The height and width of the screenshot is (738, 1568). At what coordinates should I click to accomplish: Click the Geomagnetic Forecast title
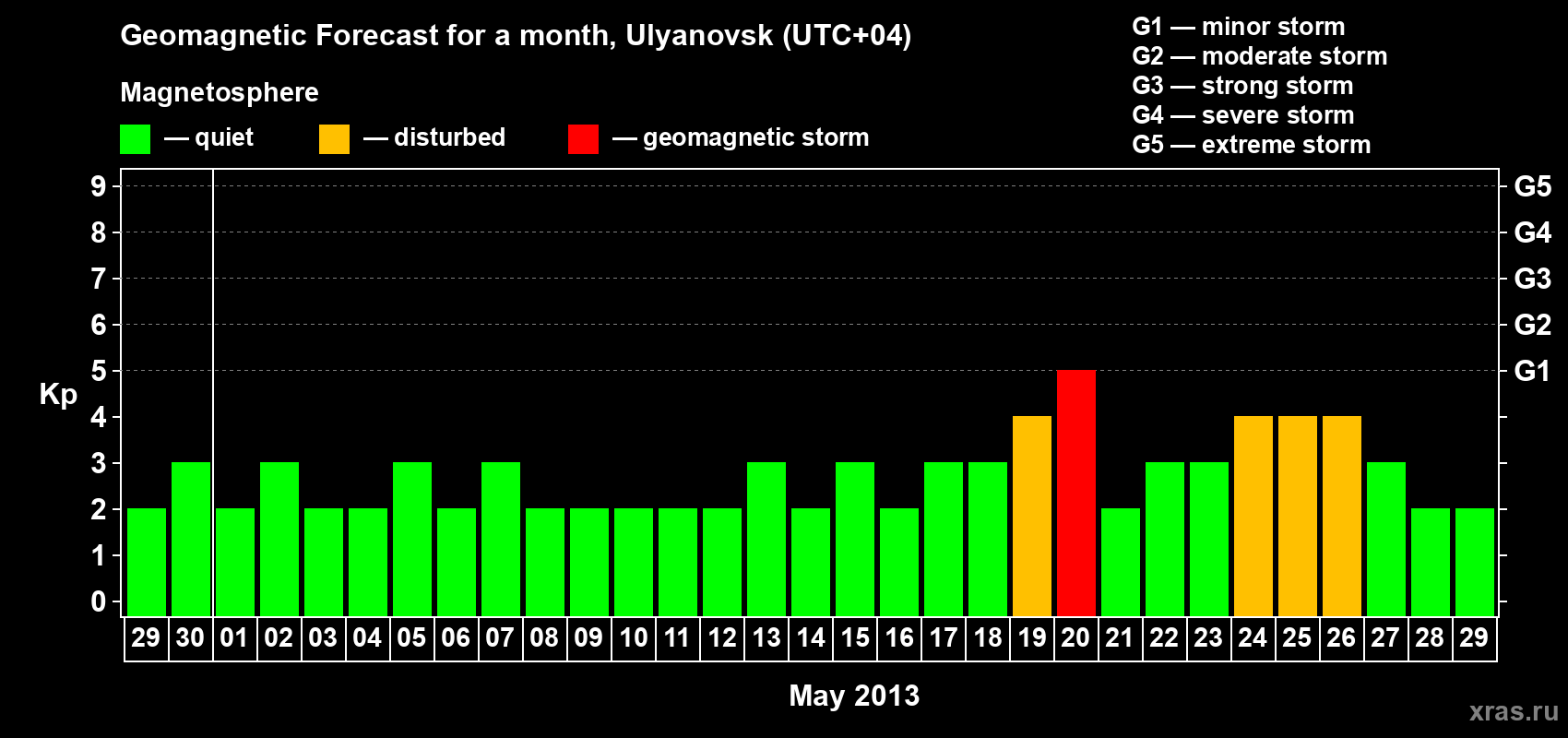tap(516, 36)
